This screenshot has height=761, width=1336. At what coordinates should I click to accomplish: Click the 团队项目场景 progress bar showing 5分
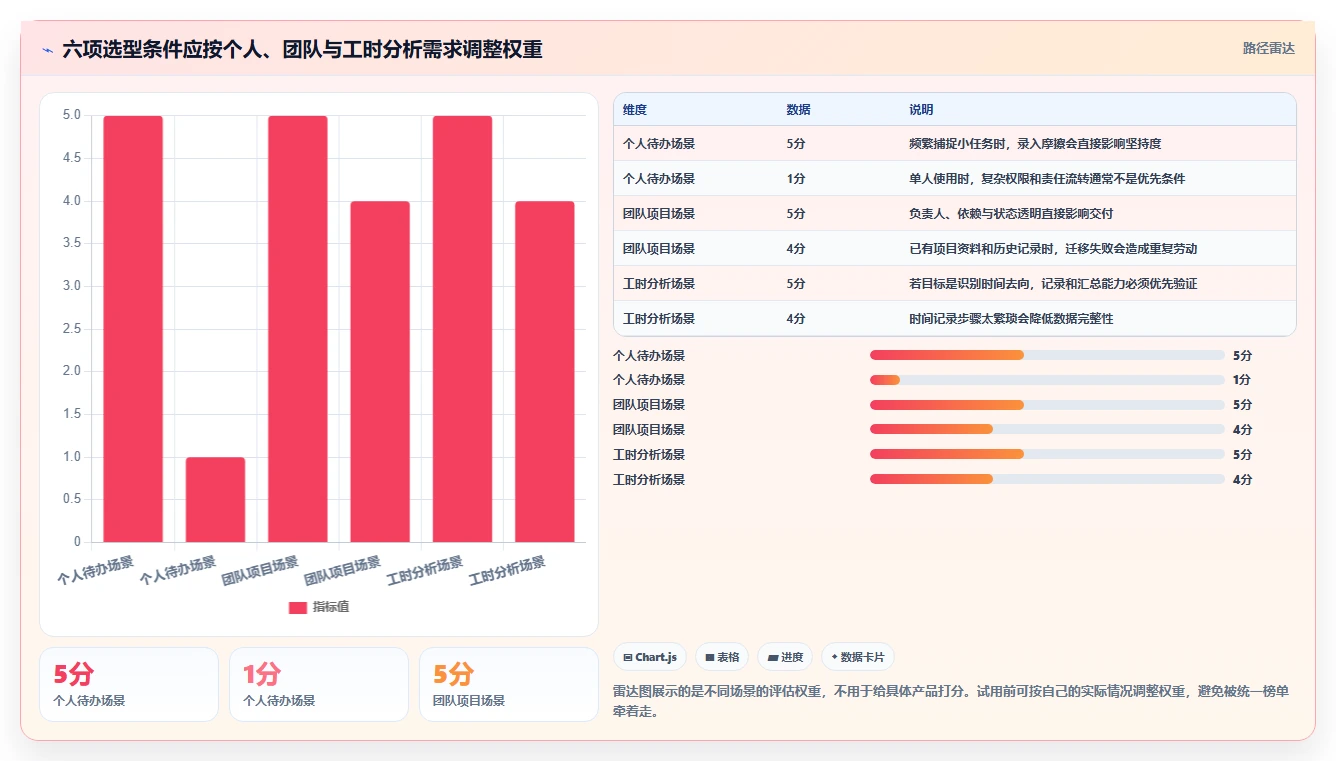coord(1047,405)
